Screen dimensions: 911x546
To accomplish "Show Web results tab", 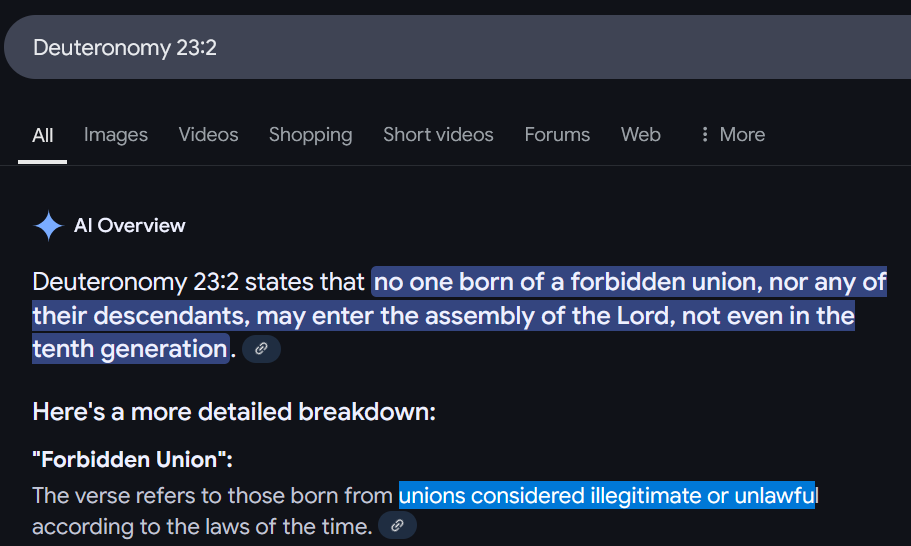I will point(640,135).
